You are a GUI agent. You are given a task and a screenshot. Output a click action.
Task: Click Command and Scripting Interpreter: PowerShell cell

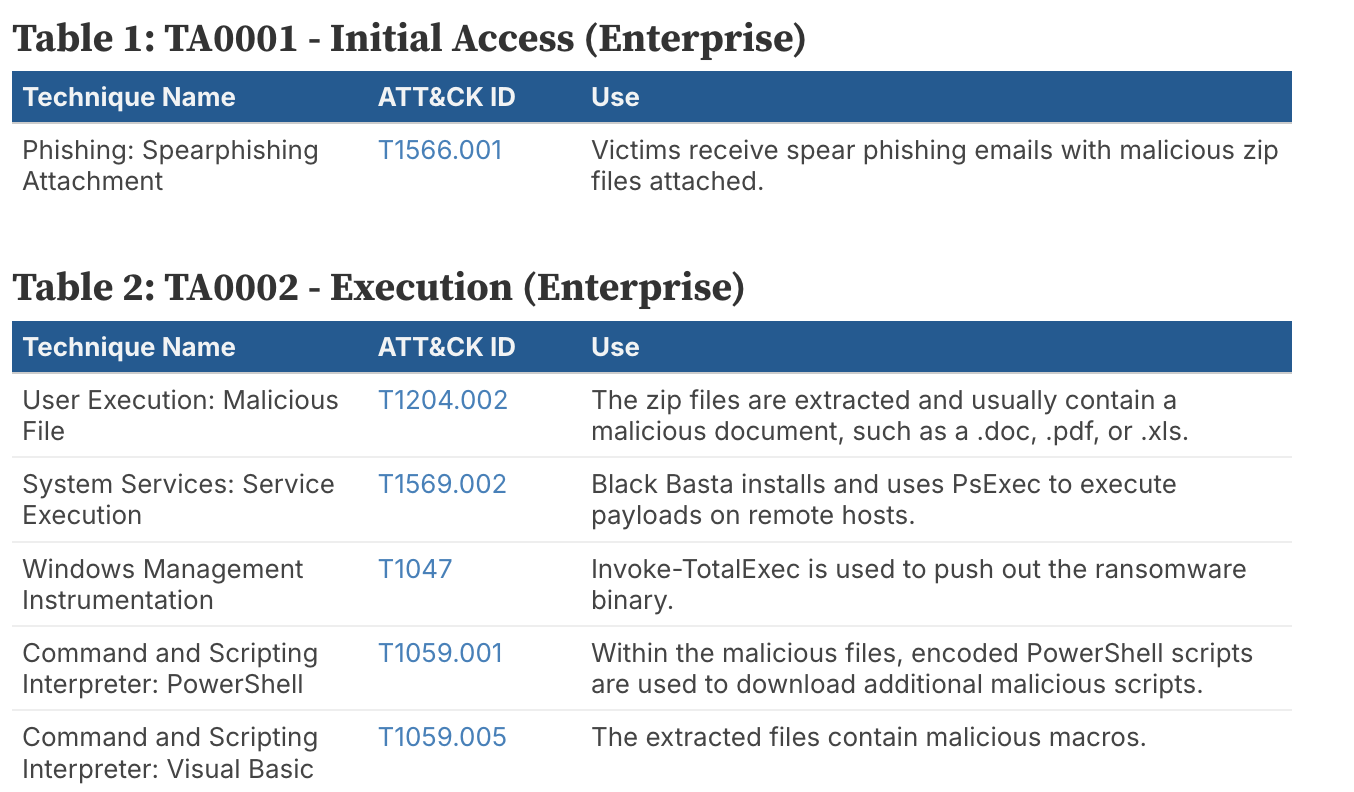170,668
